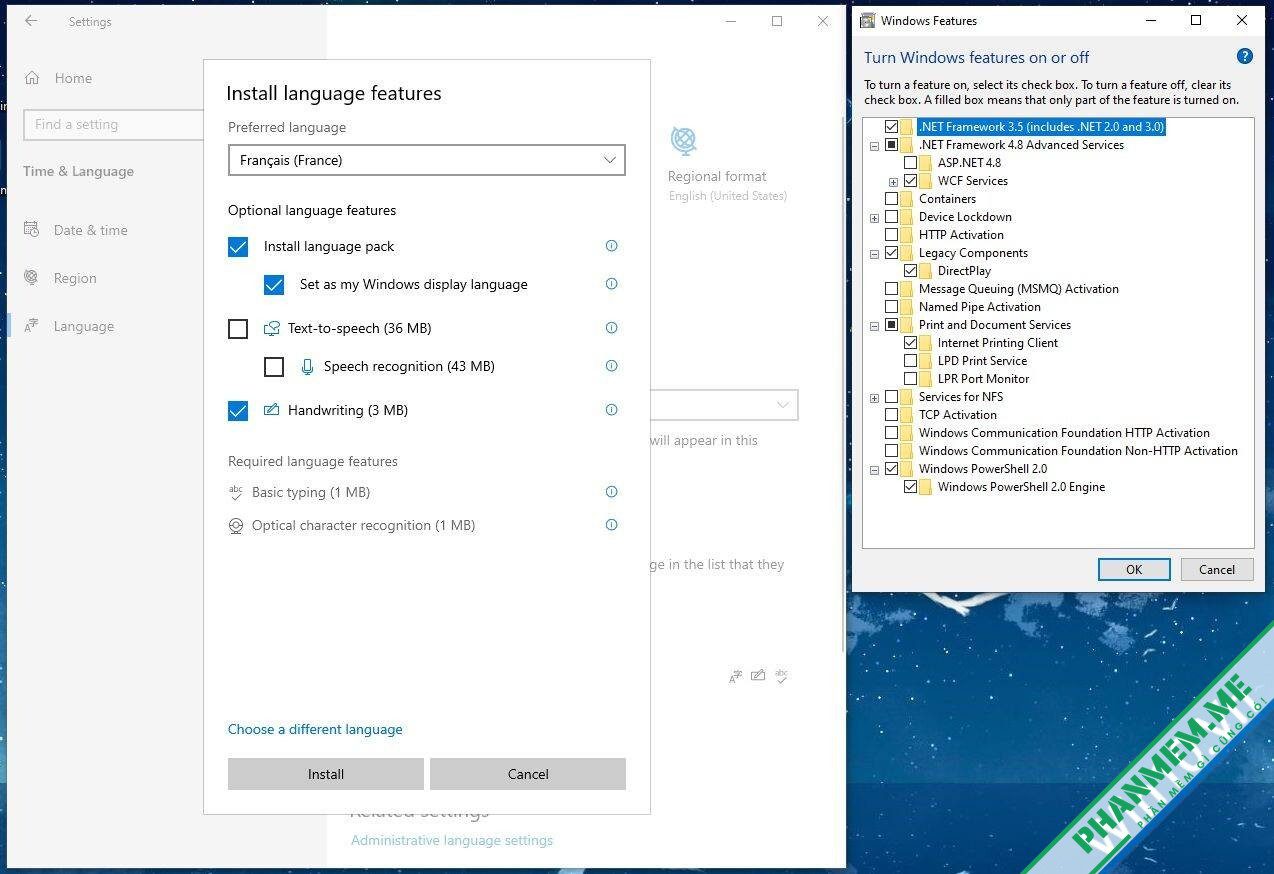Collapse Print and Document Services

click(874, 326)
